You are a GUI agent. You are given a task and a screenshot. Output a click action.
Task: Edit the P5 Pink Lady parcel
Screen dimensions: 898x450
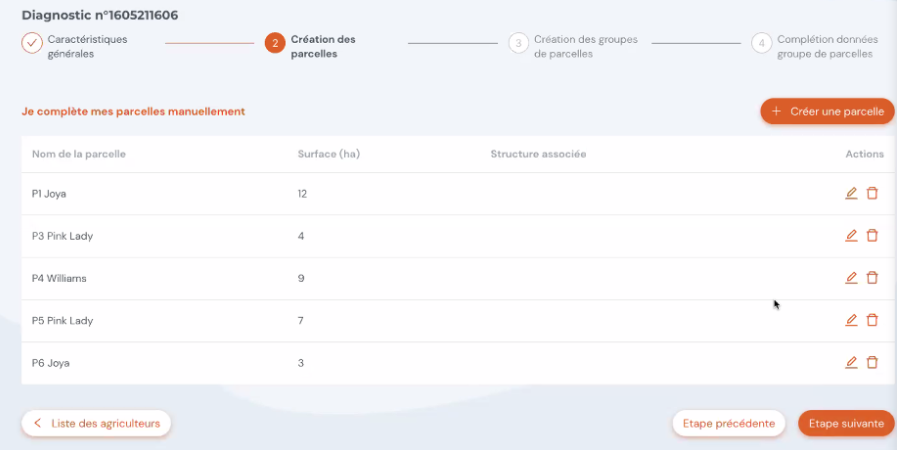coord(851,320)
